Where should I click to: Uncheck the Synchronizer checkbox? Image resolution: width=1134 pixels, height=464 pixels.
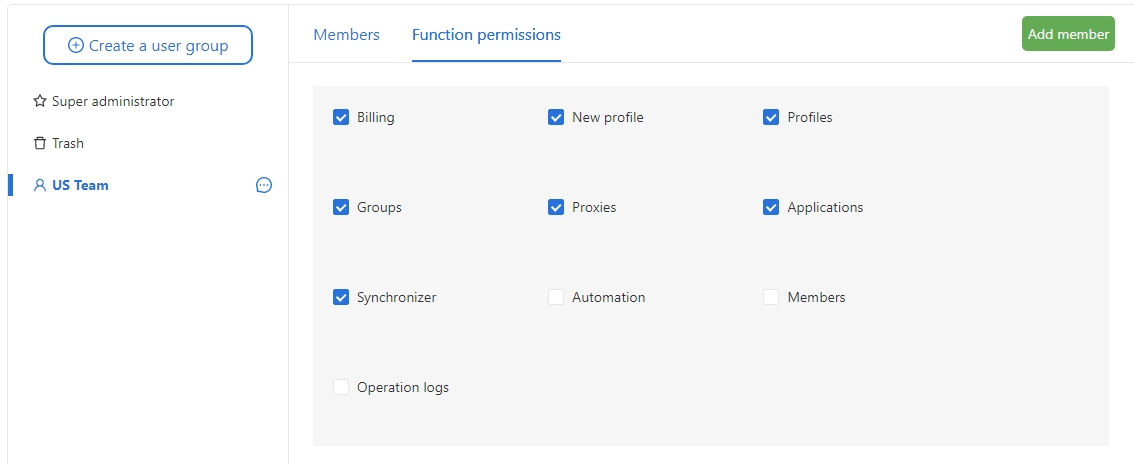(341, 297)
